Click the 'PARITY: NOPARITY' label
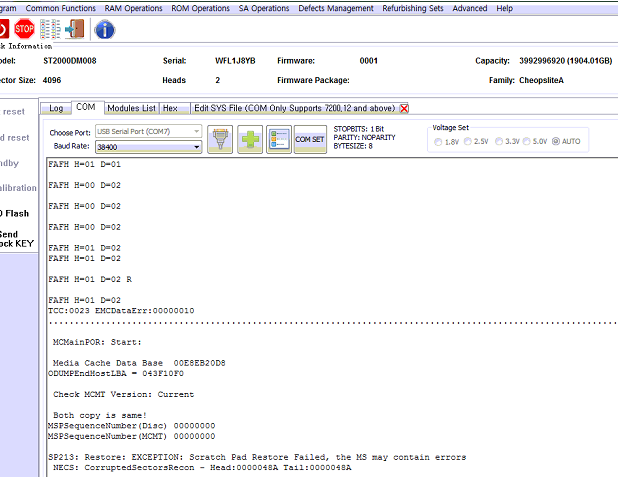This screenshot has height=477, width=618. 364,138
